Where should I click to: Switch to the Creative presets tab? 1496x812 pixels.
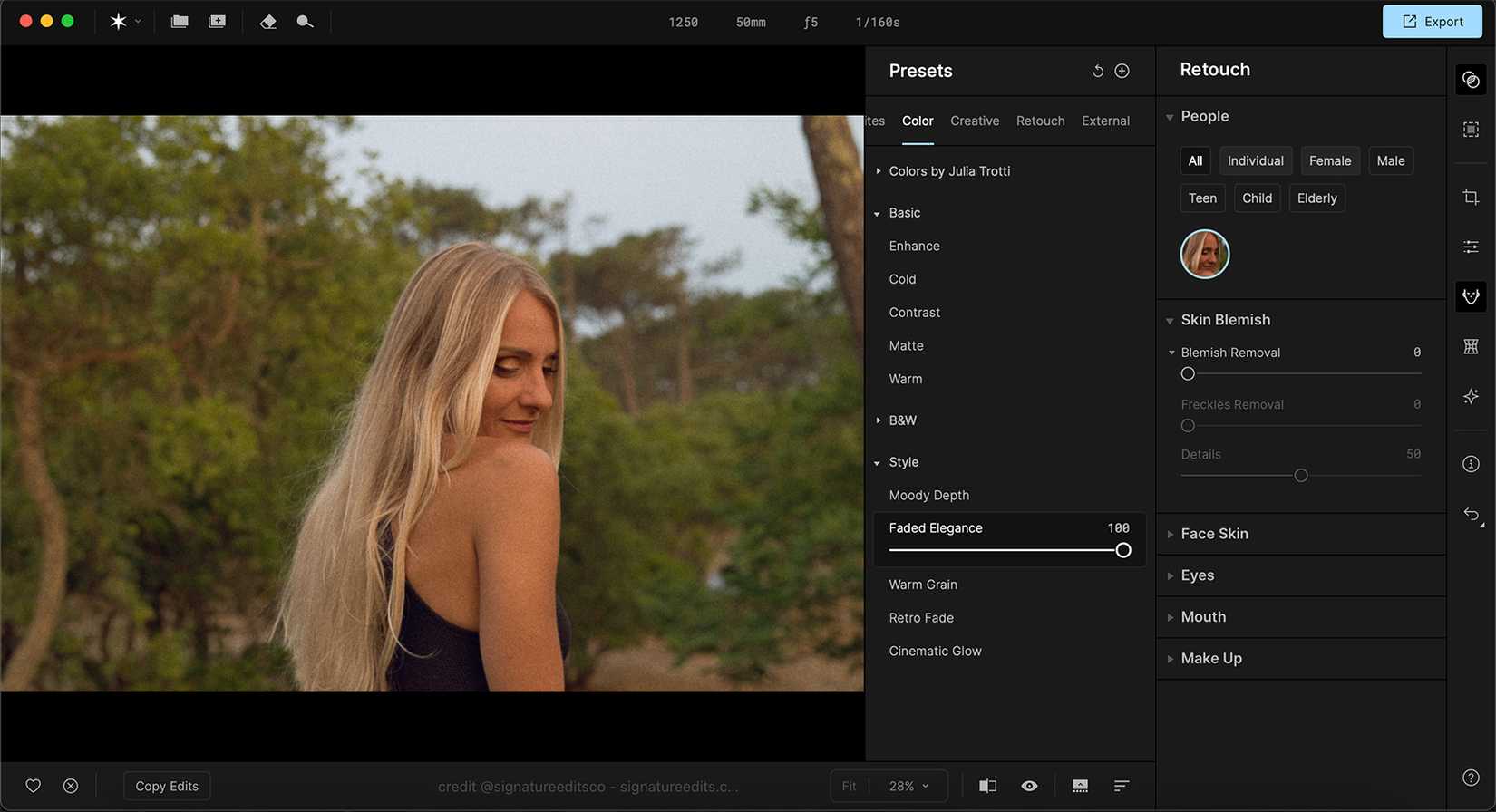(x=975, y=121)
